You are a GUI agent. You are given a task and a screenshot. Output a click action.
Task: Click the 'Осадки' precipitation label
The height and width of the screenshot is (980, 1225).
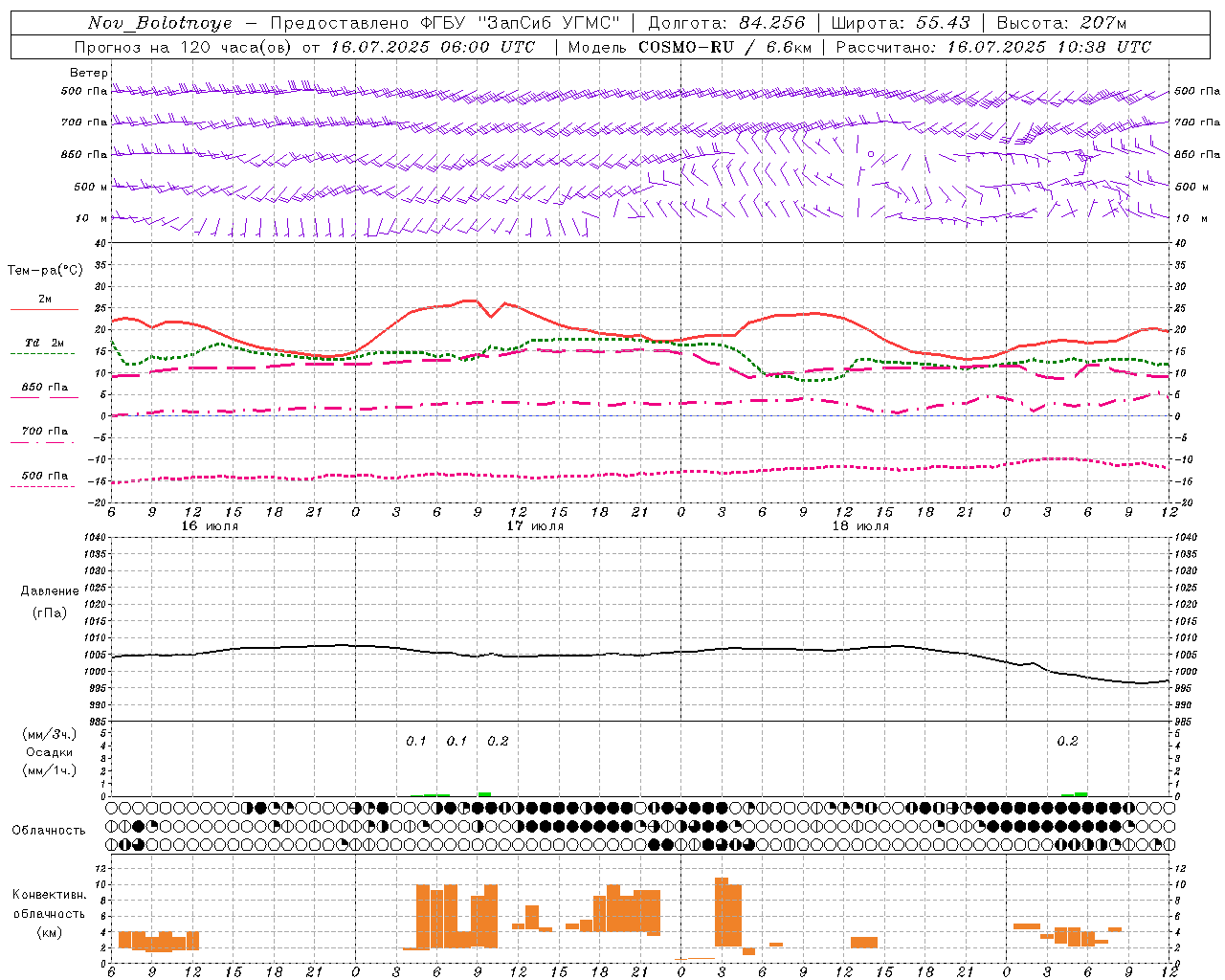(50, 752)
